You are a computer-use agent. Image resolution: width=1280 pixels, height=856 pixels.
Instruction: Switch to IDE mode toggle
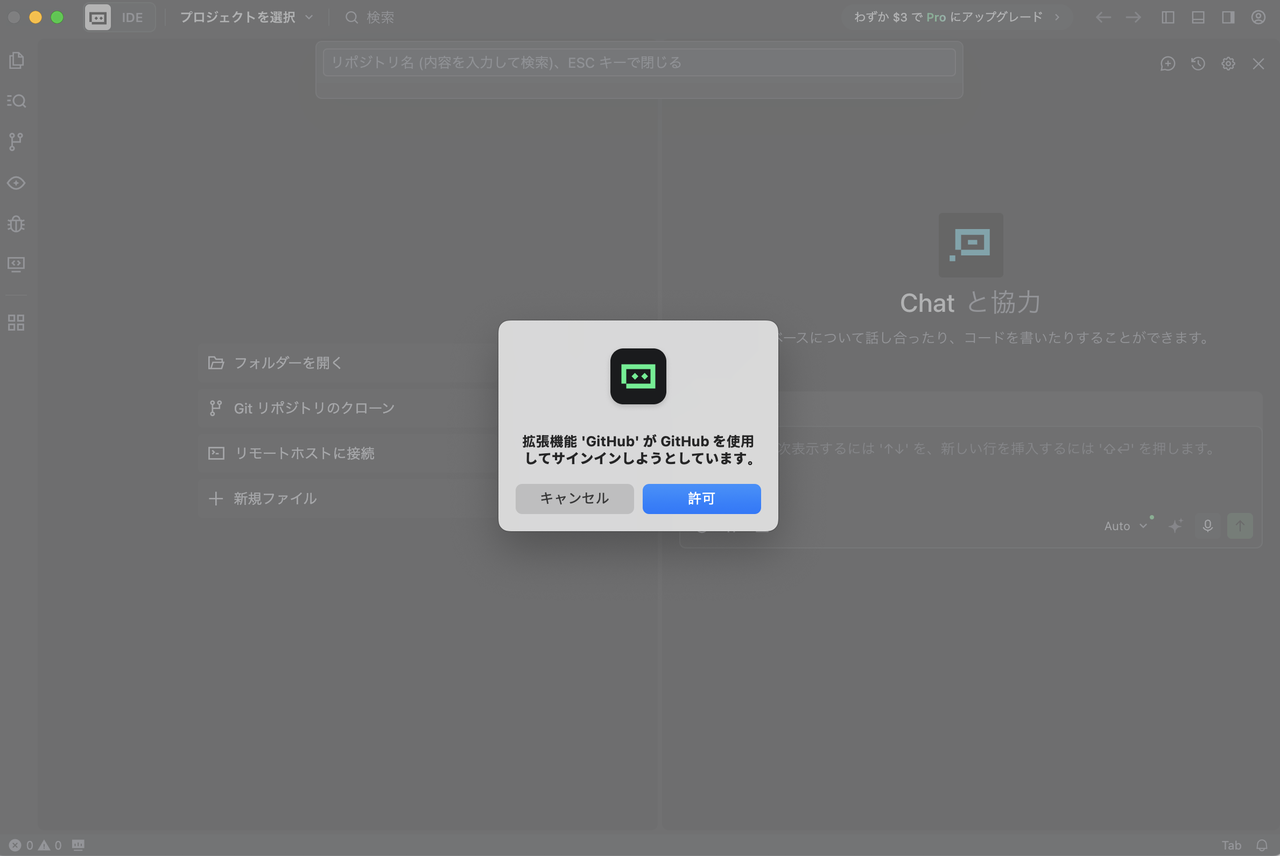[132, 17]
